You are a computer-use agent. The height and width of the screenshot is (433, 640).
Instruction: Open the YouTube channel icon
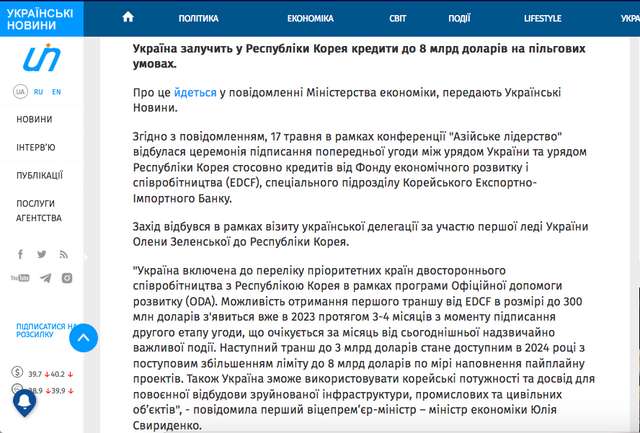(19, 277)
